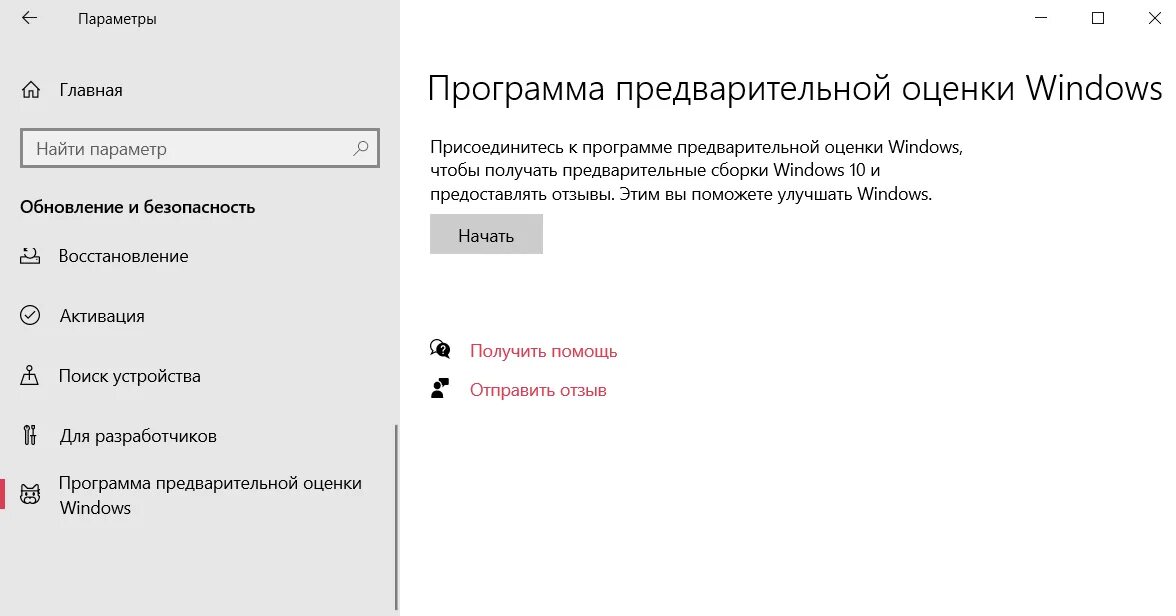1176x616 pixels.
Task: Click the Активация checkmark icon
Action: pyautogui.click(x=30, y=315)
